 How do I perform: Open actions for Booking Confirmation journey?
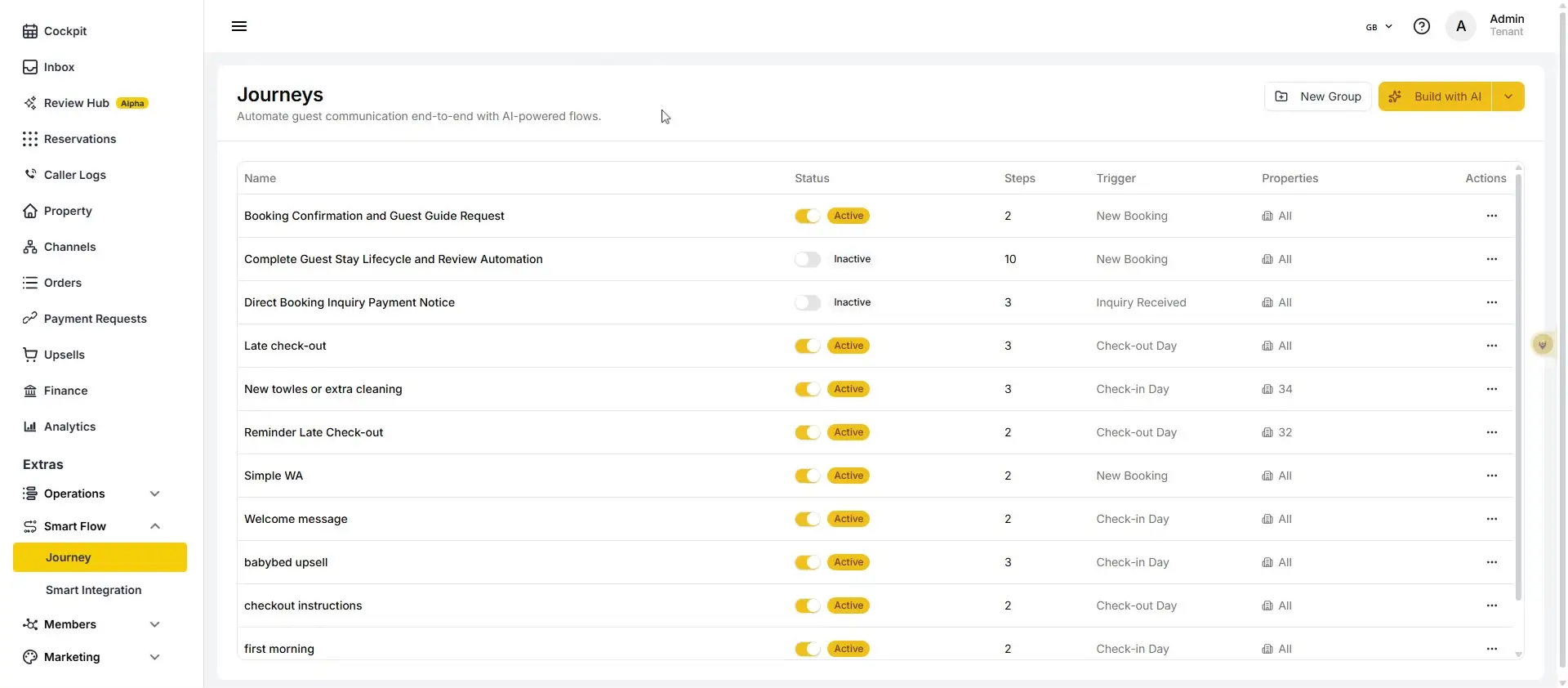click(1492, 216)
